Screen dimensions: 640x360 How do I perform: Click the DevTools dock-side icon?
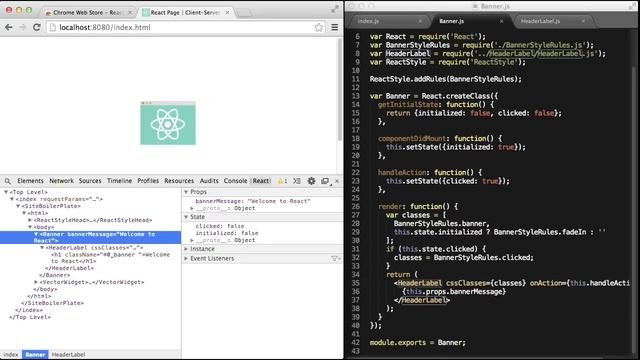(325, 181)
